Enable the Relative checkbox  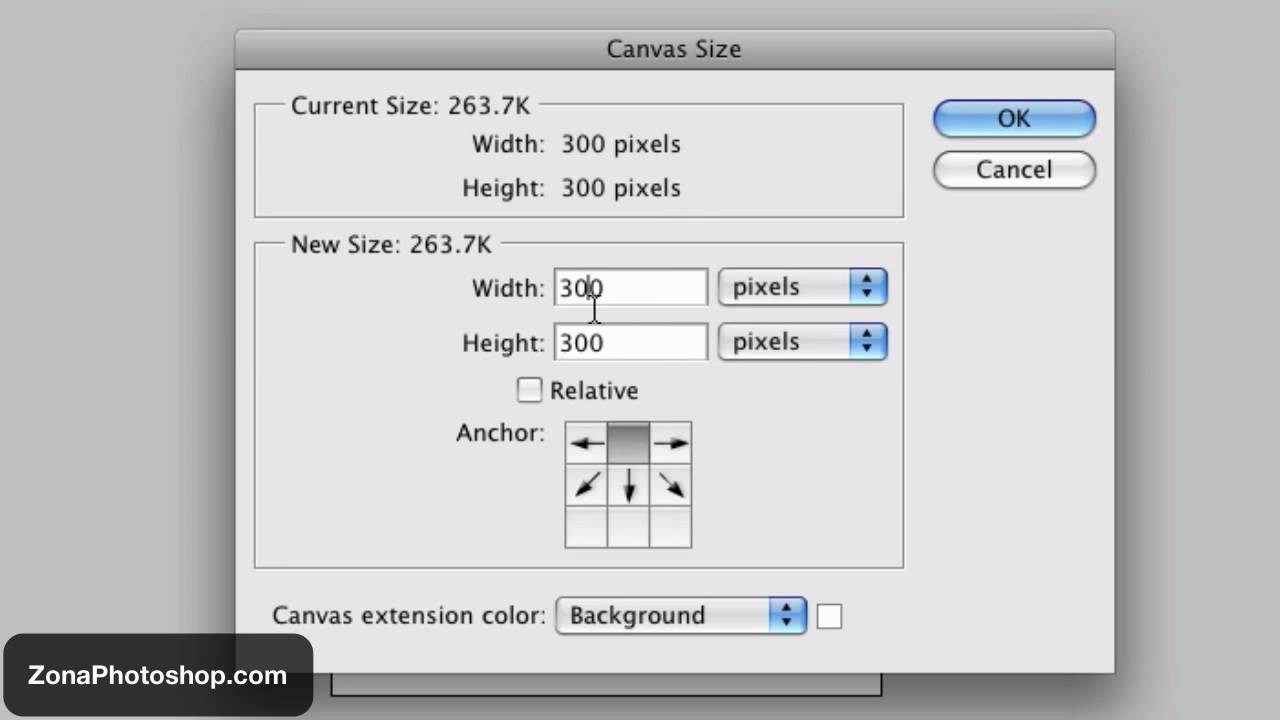pos(529,390)
